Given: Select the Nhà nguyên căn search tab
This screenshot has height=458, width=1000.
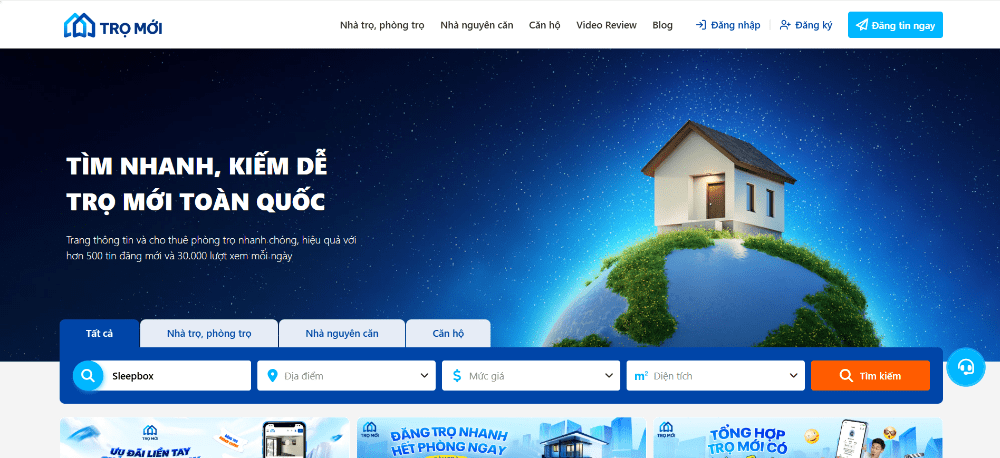Looking at the screenshot, I should pyautogui.click(x=342, y=333).
